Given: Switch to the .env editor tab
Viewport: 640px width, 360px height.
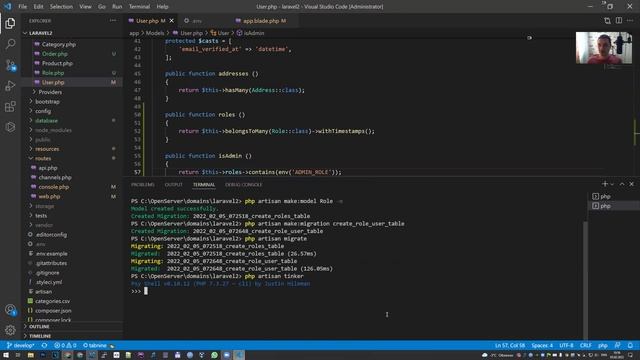Looking at the screenshot, I should coord(196,21).
